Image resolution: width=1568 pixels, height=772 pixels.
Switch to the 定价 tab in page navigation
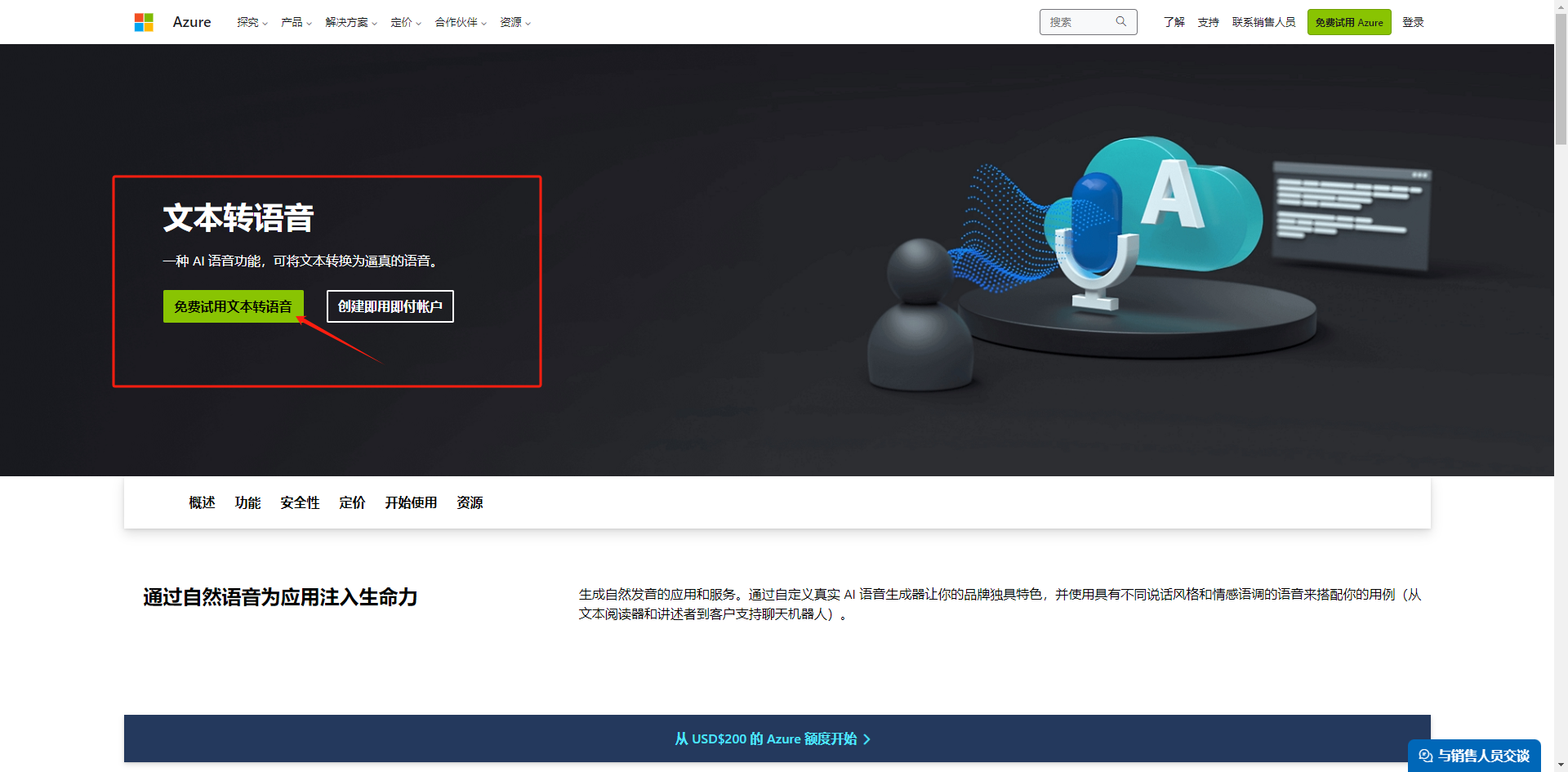point(352,502)
